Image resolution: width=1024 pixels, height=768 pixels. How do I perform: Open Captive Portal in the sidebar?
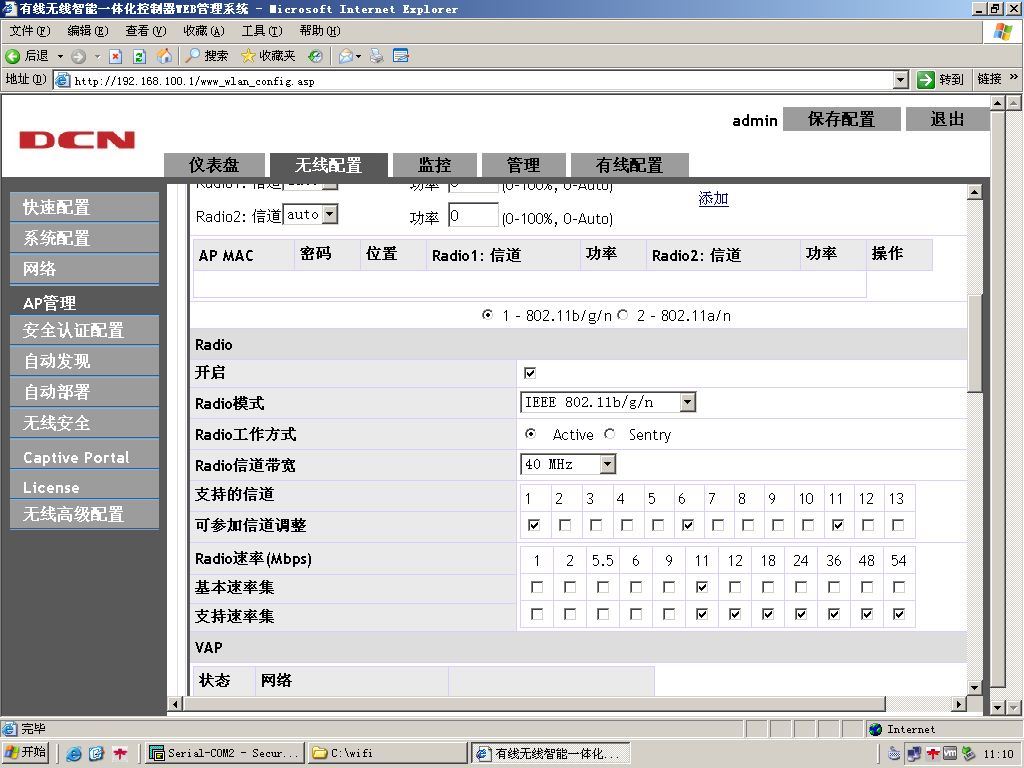coord(84,457)
